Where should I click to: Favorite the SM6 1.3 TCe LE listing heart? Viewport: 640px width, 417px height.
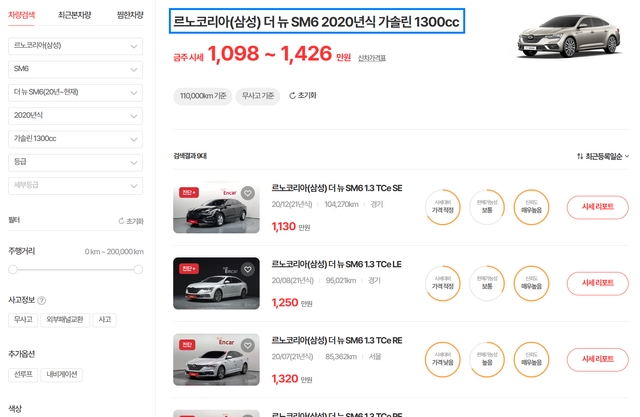coord(248,269)
